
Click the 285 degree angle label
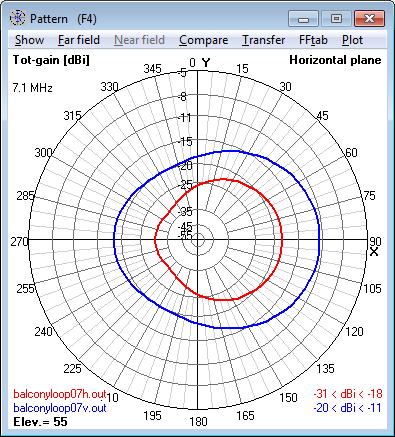coord(25,195)
